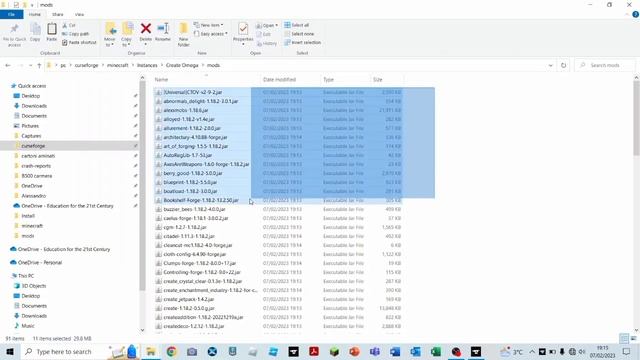The height and width of the screenshot is (360, 640).
Task: Select This PC in navigation pane
Action: click(x=26, y=276)
